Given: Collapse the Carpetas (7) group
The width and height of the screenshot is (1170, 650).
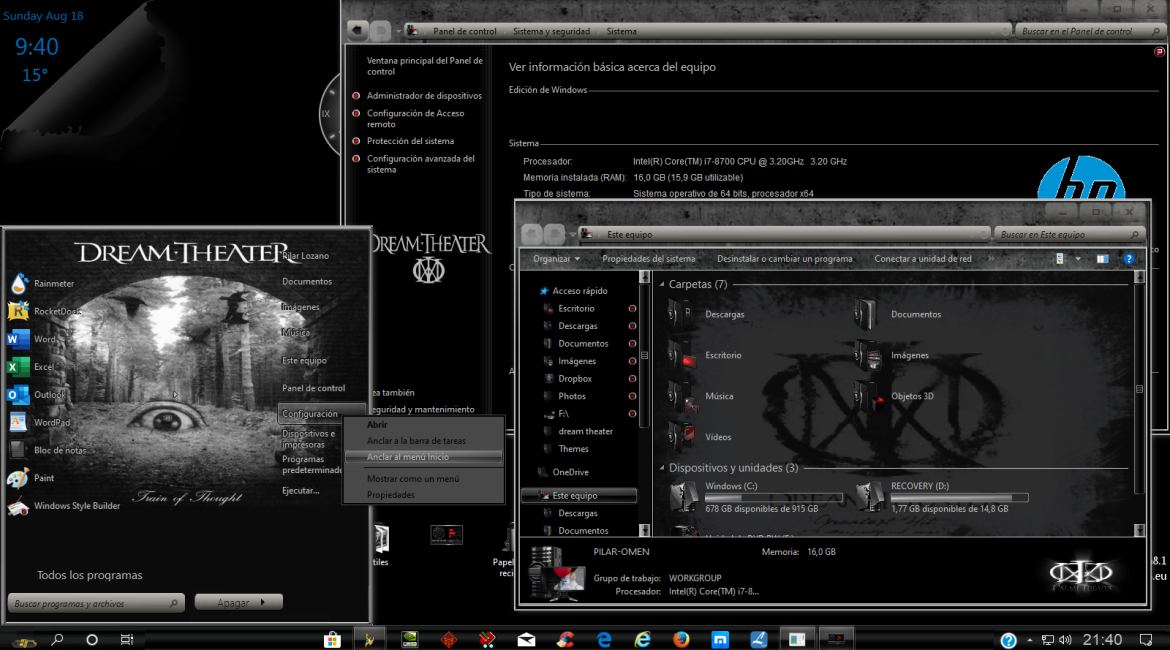Looking at the screenshot, I should coord(662,285).
